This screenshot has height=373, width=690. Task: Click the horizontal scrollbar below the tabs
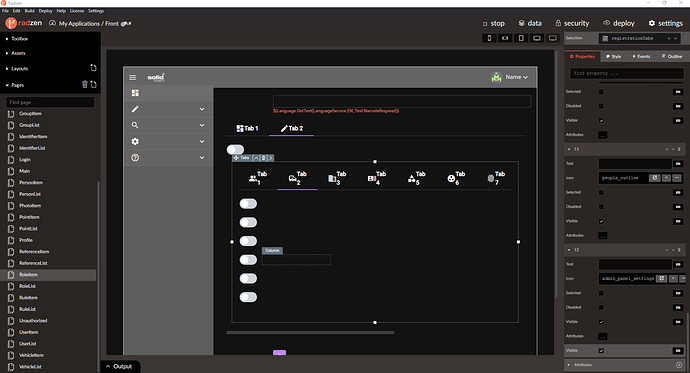click(x=310, y=333)
